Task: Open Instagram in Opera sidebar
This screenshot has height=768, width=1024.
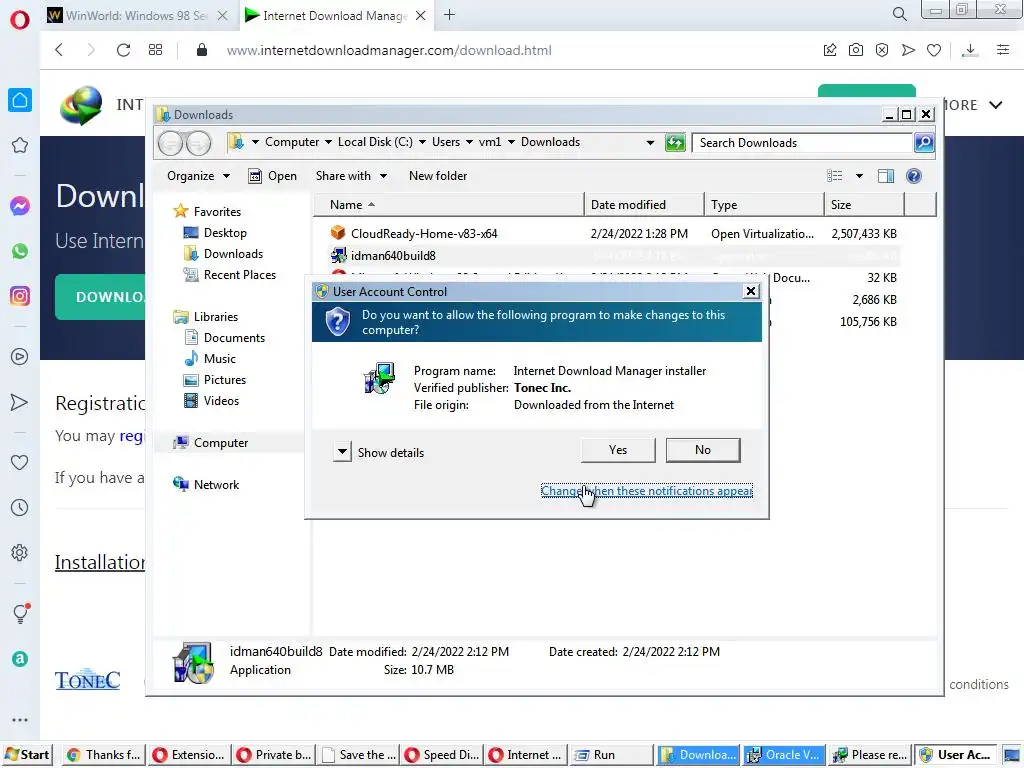Action: point(20,296)
